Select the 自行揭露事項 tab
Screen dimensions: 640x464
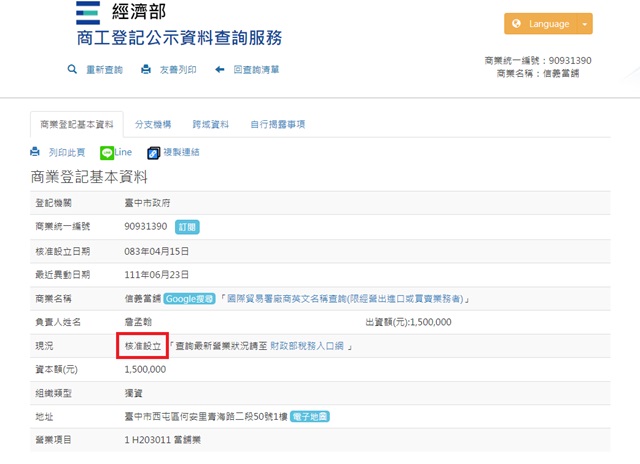[277, 124]
